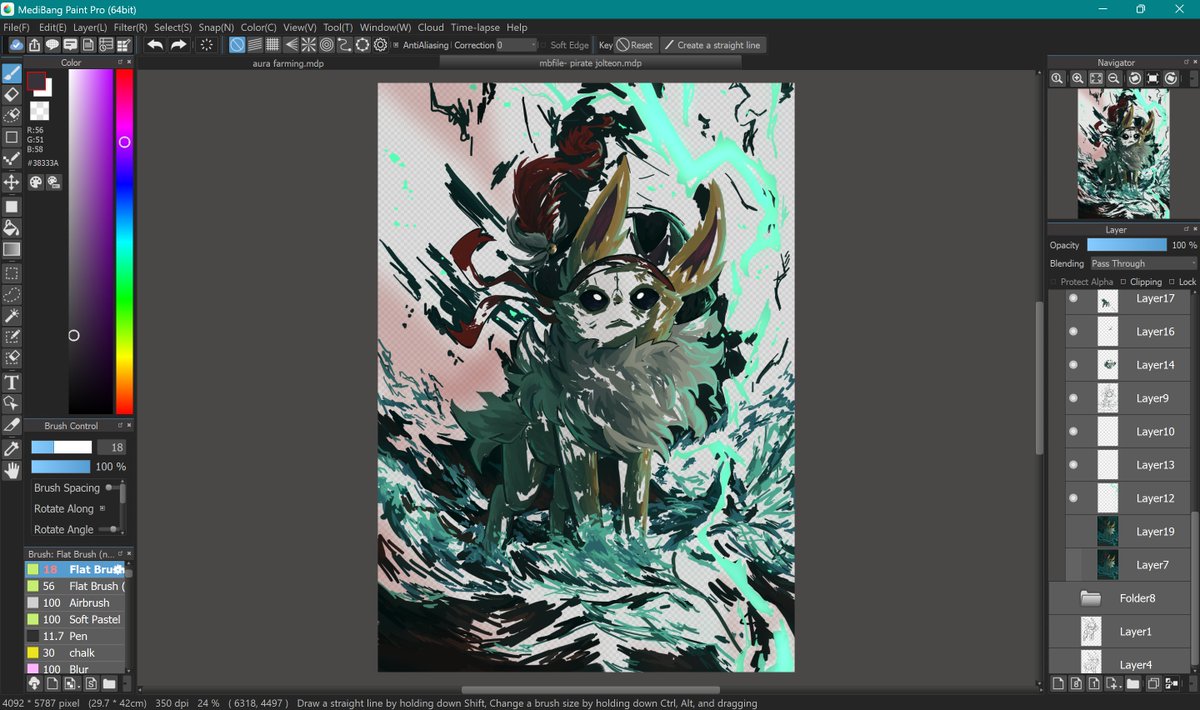
Task: Enable the concentric circle snap guide
Action: pos(327,45)
